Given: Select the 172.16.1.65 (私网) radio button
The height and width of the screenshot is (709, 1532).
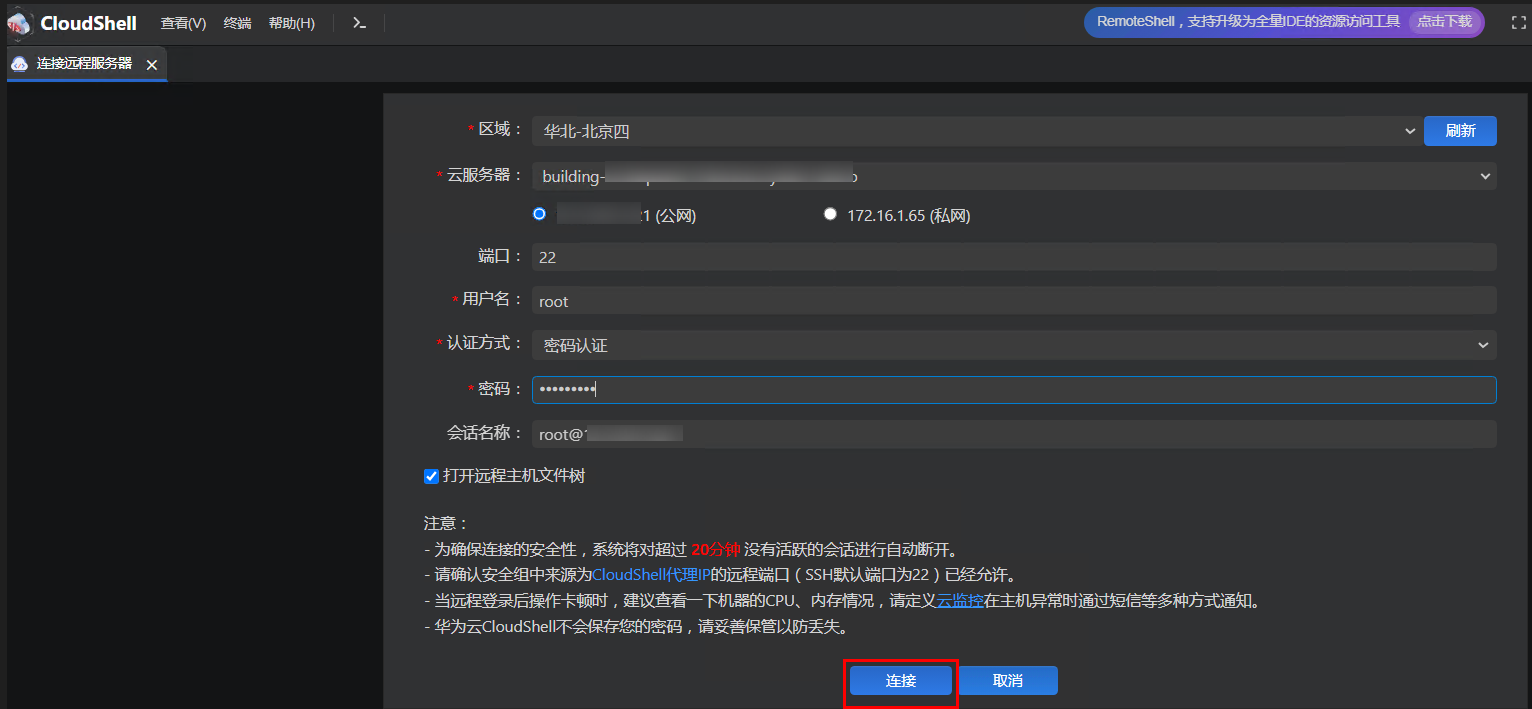Looking at the screenshot, I should [830, 214].
